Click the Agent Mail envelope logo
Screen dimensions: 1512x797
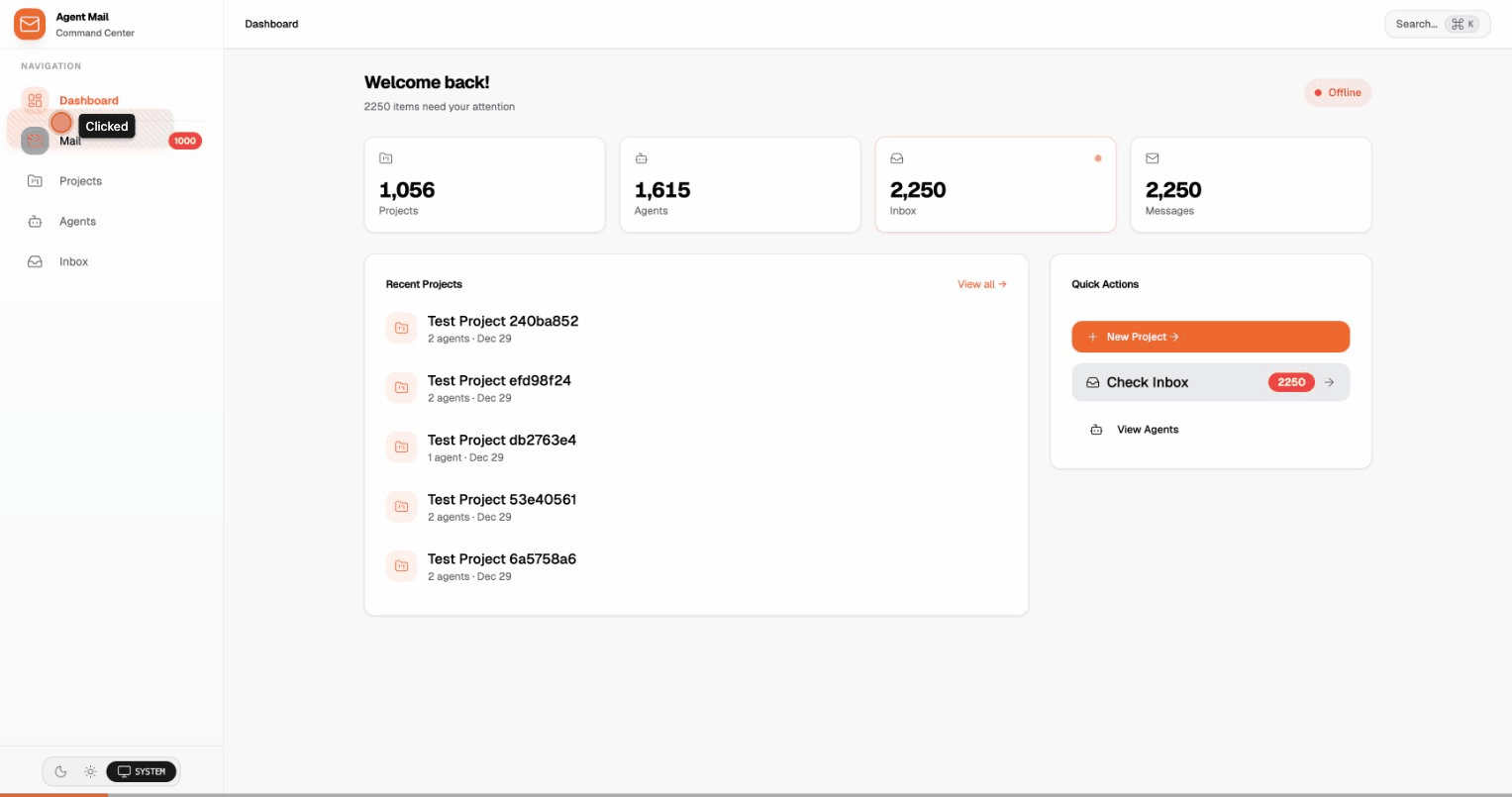30,24
